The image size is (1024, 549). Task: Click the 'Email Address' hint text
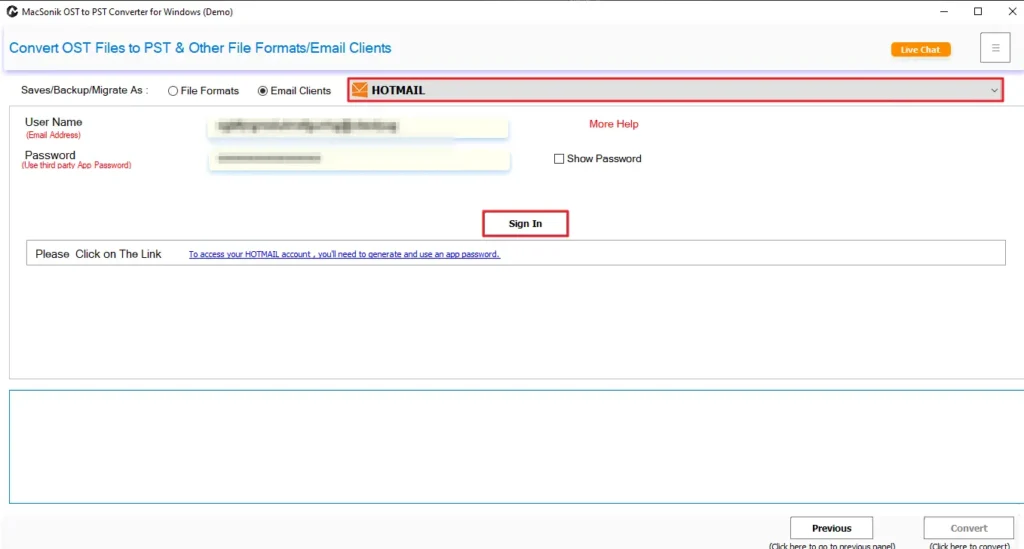[53, 135]
